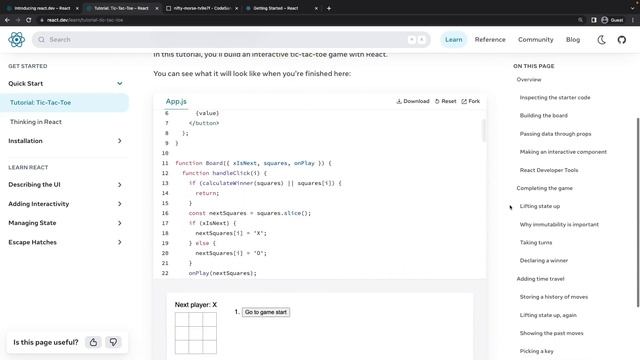
Task: Click the top-left tic-tac-toe square
Action: click(x=182, y=320)
